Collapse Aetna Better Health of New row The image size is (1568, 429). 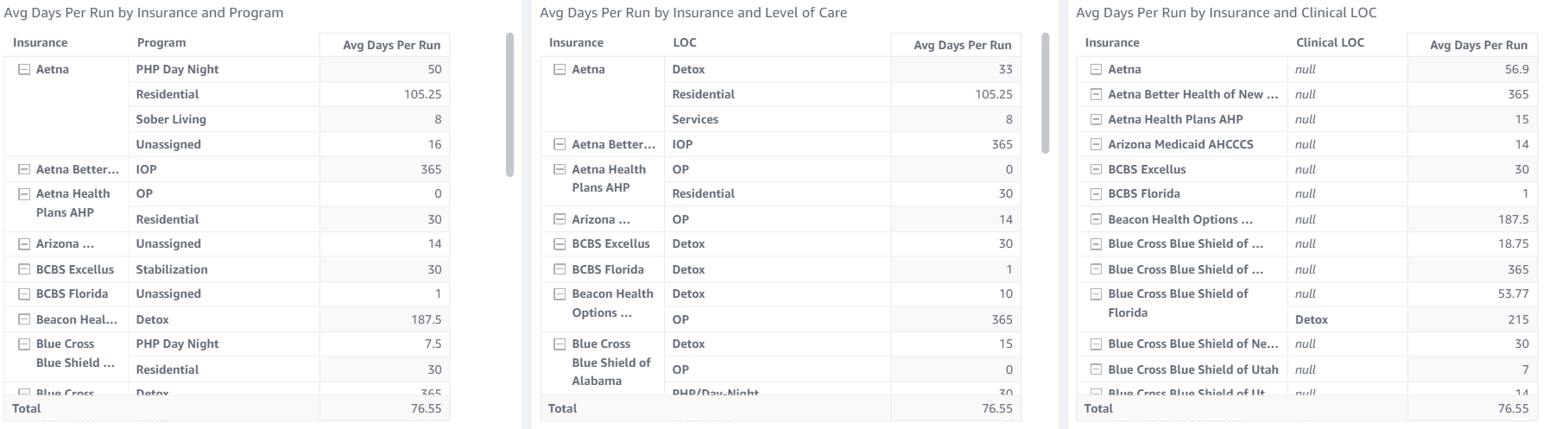point(1097,95)
